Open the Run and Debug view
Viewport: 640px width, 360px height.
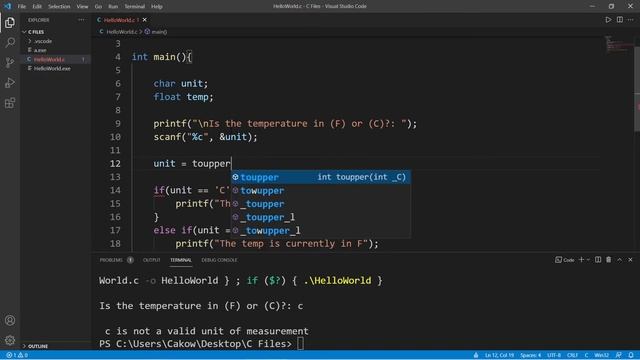[x=10, y=82]
